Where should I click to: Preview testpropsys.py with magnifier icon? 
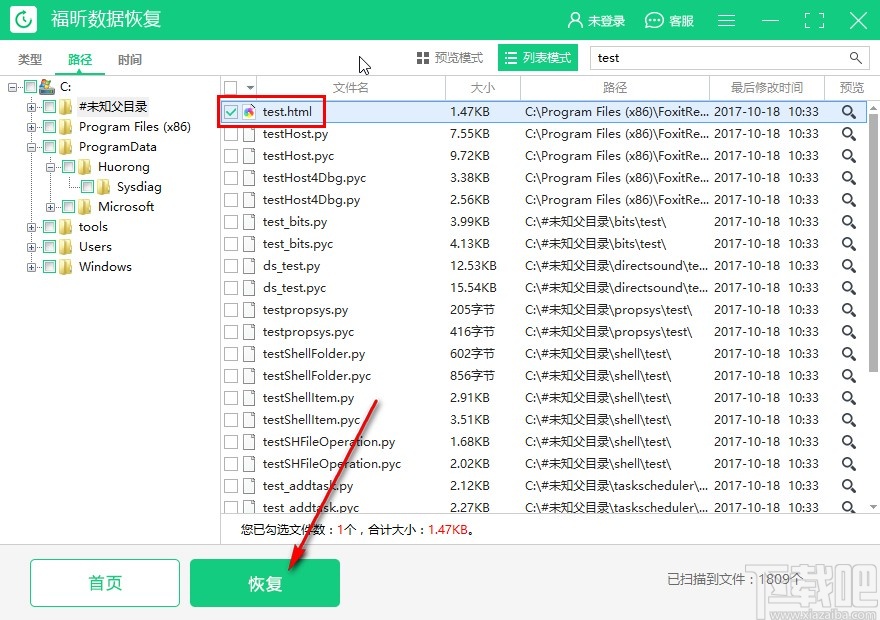tap(849, 310)
